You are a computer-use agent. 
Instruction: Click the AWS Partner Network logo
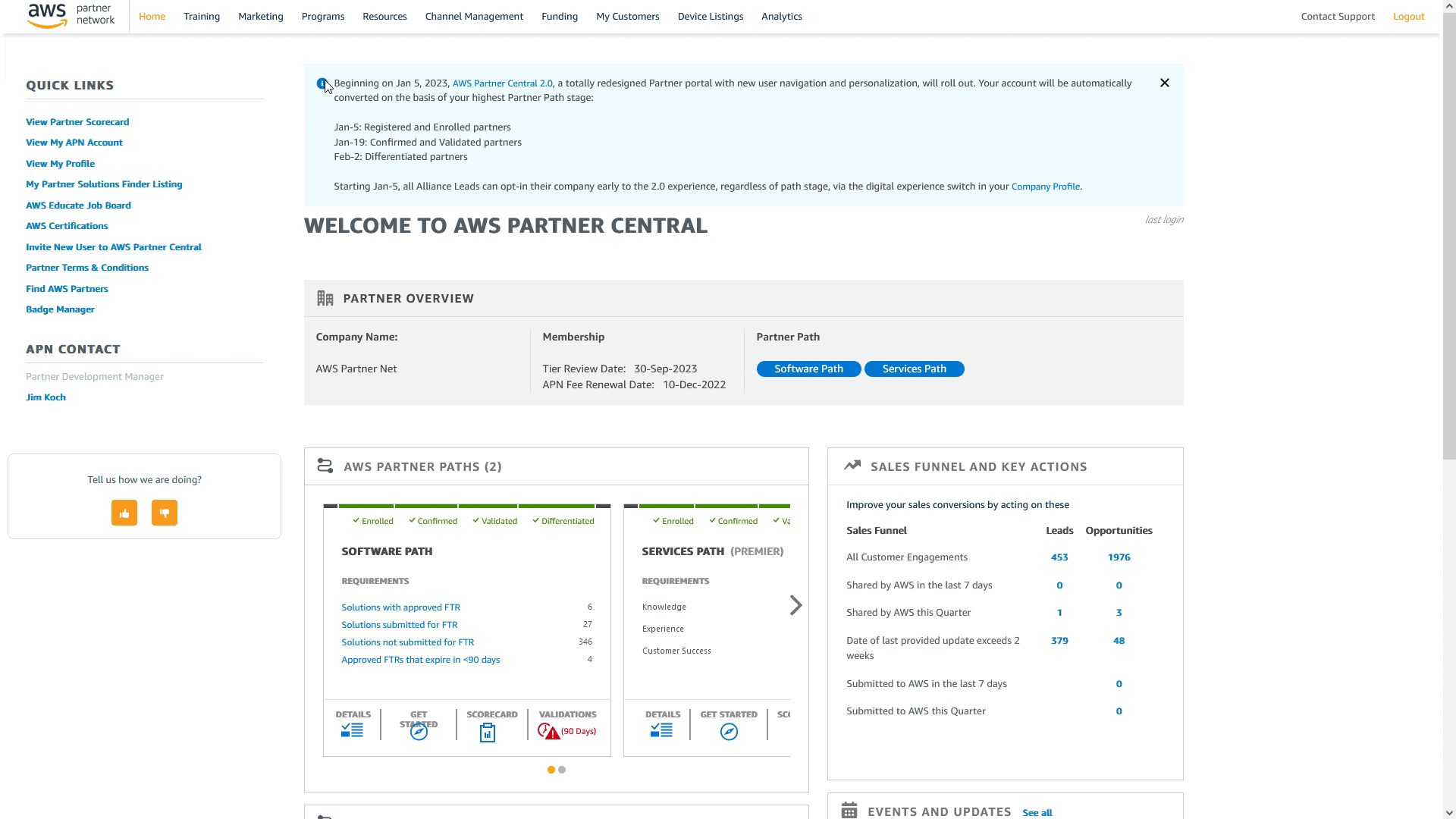click(71, 16)
